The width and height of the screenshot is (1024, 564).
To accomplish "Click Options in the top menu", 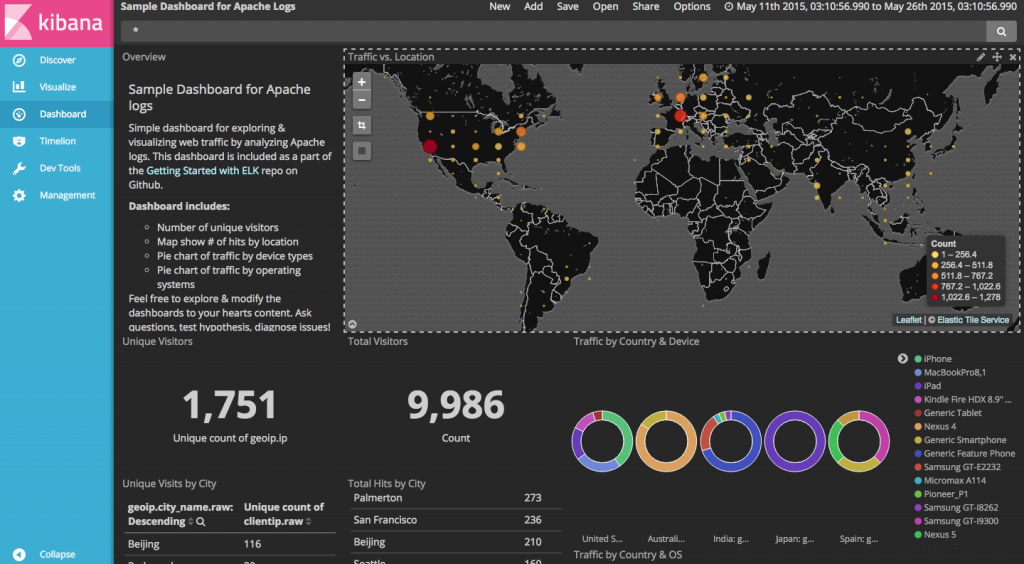I will (x=692, y=7).
